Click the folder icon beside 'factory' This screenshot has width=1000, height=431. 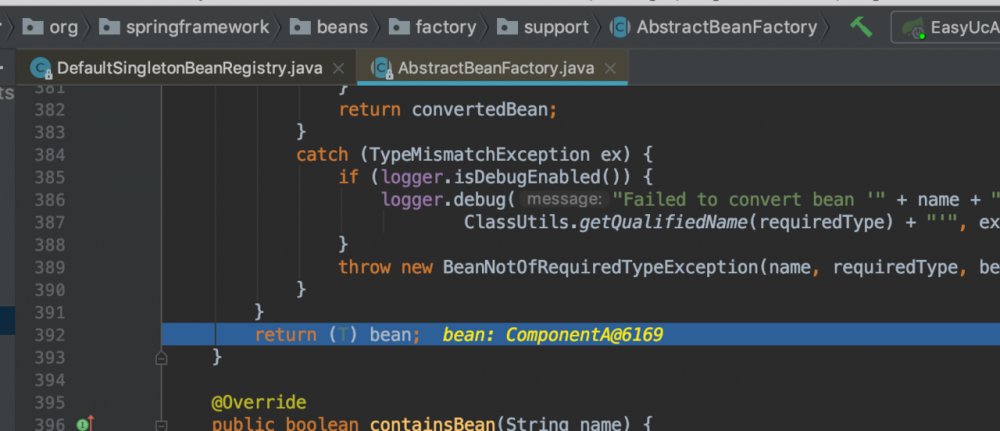click(399, 27)
